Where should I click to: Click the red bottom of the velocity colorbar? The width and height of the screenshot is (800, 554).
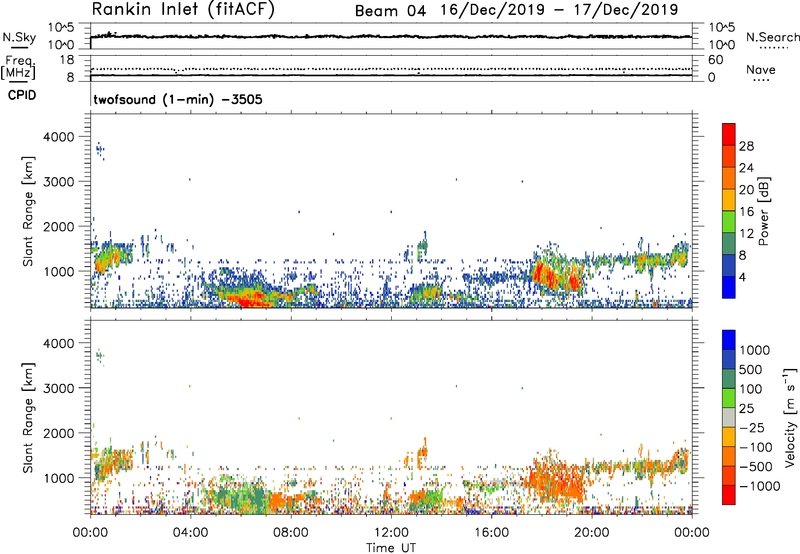point(729,495)
